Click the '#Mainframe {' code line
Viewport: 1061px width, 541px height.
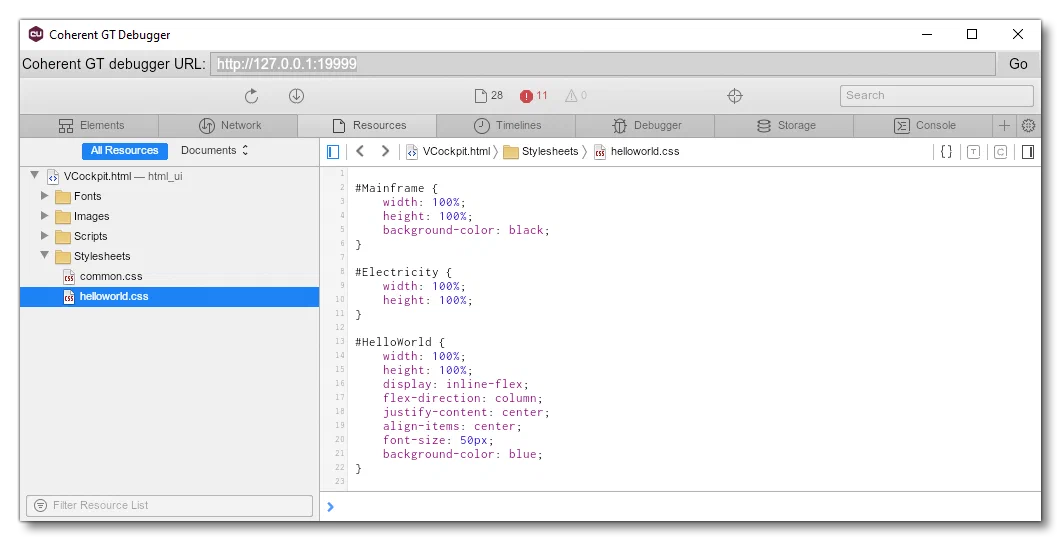[397, 188]
